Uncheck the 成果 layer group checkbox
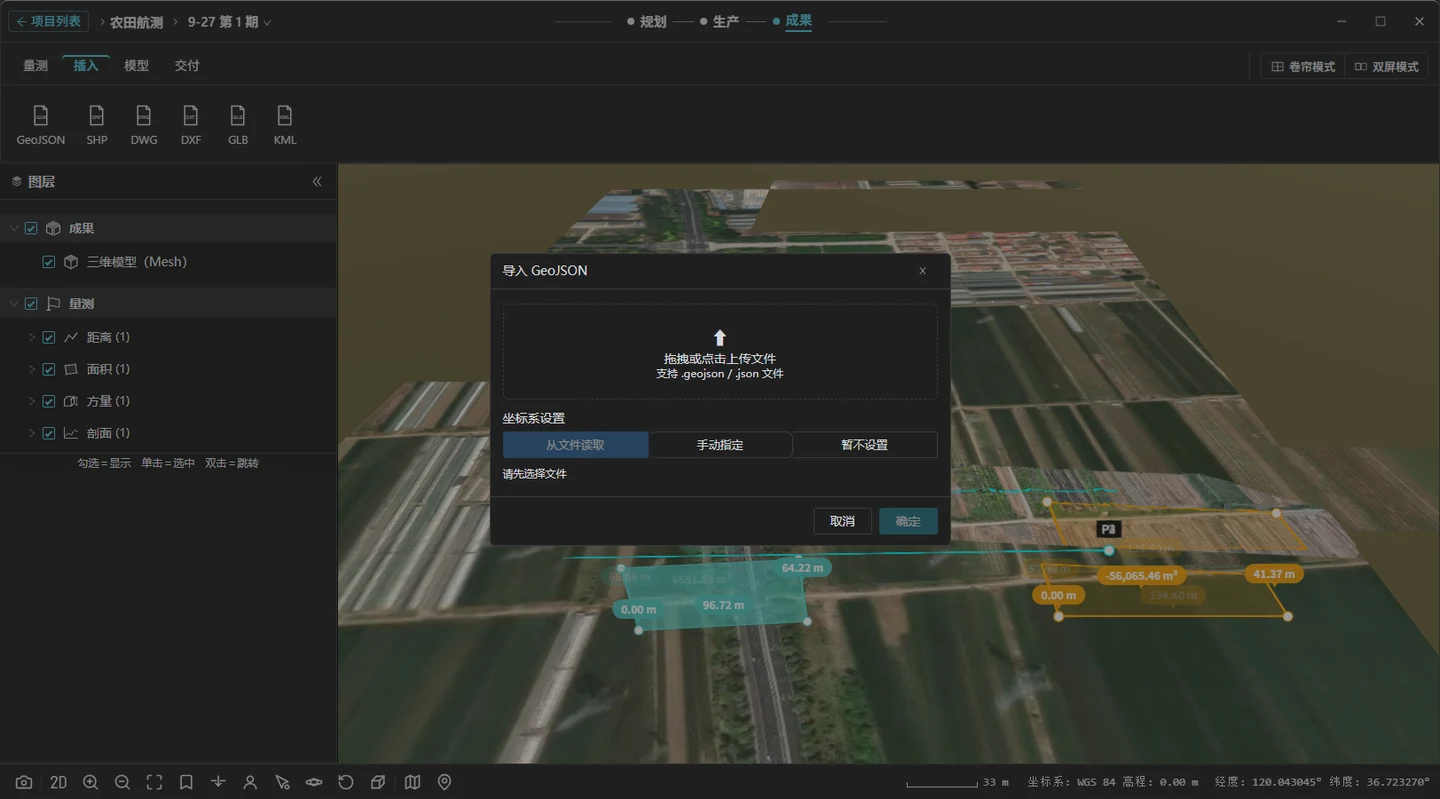Viewport: 1440px width, 799px height. pyautogui.click(x=31, y=229)
